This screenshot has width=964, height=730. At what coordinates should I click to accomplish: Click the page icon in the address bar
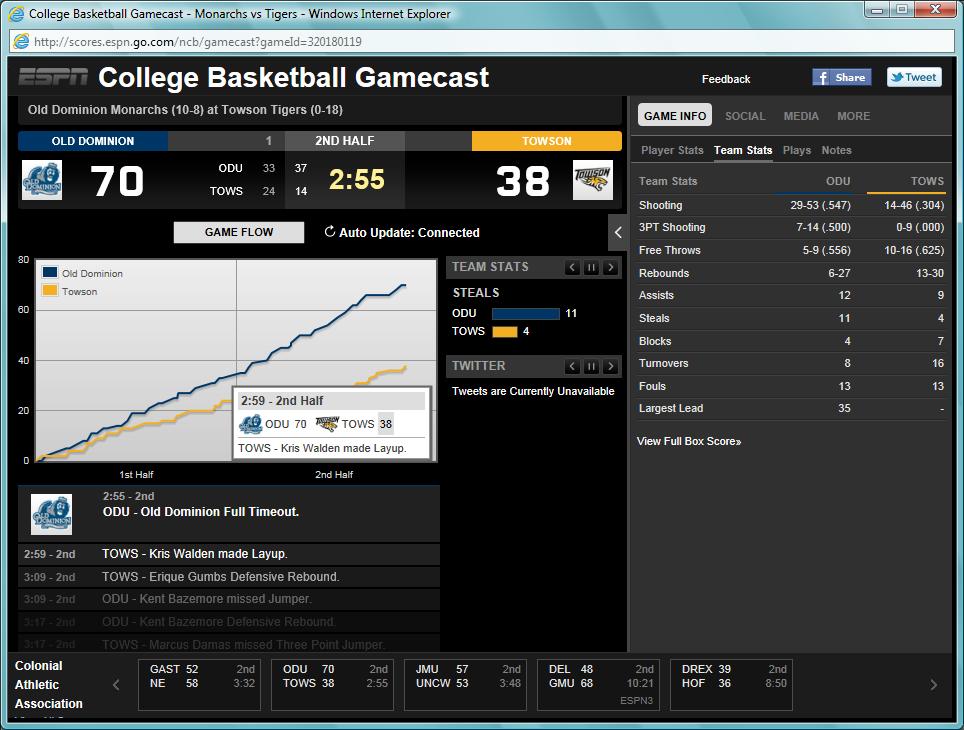(x=22, y=41)
